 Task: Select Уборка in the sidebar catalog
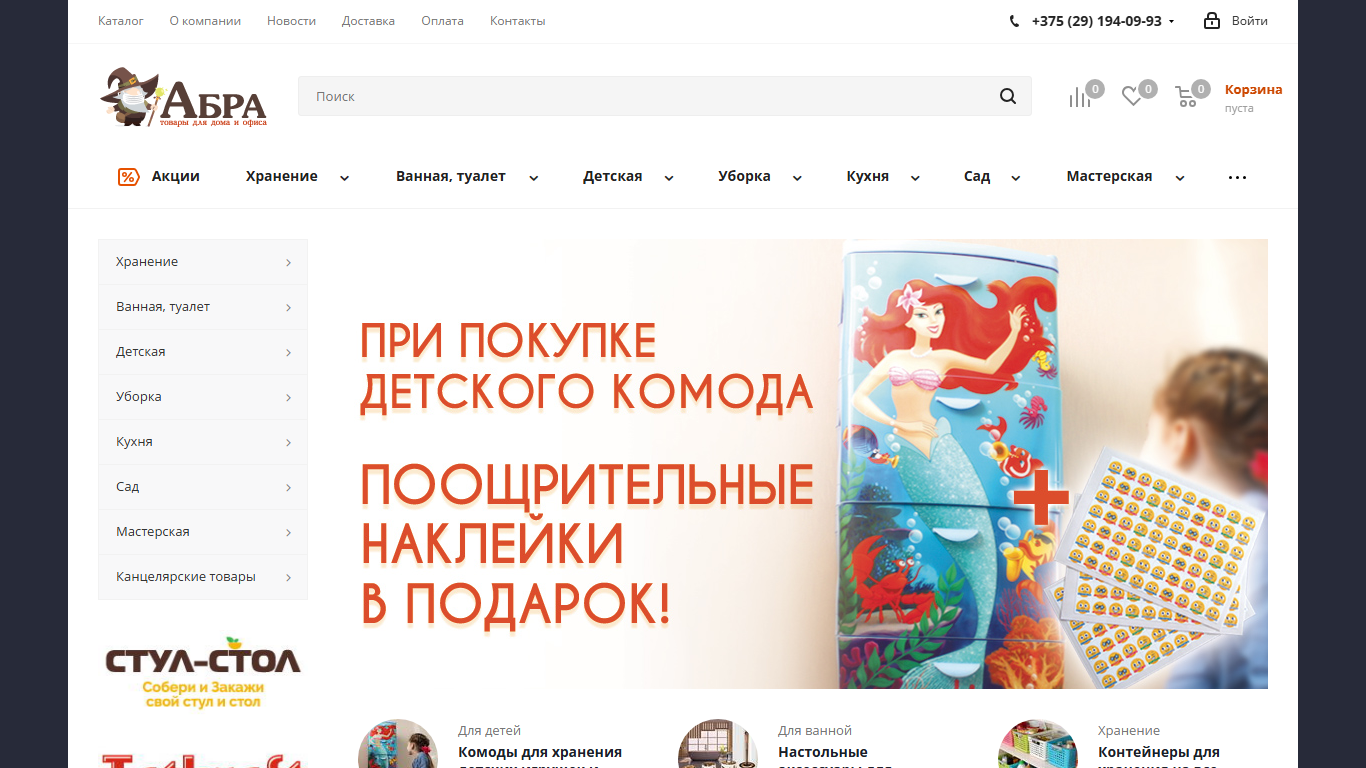pyautogui.click(x=203, y=397)
